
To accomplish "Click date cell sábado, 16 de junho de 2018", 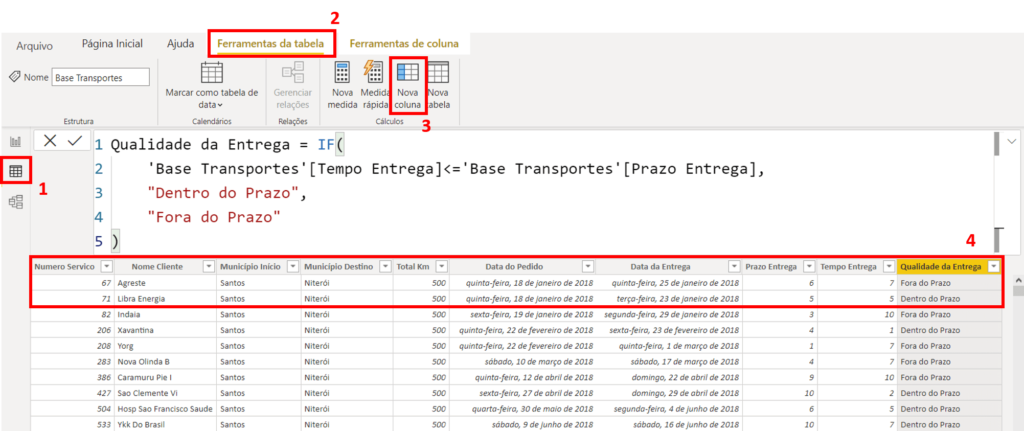I will [669, 424].
